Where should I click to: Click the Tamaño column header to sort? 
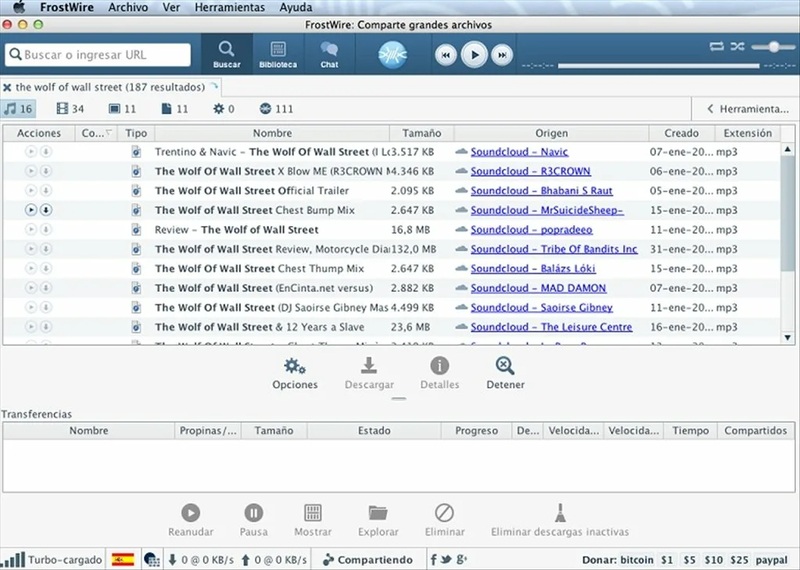[421, 133]
